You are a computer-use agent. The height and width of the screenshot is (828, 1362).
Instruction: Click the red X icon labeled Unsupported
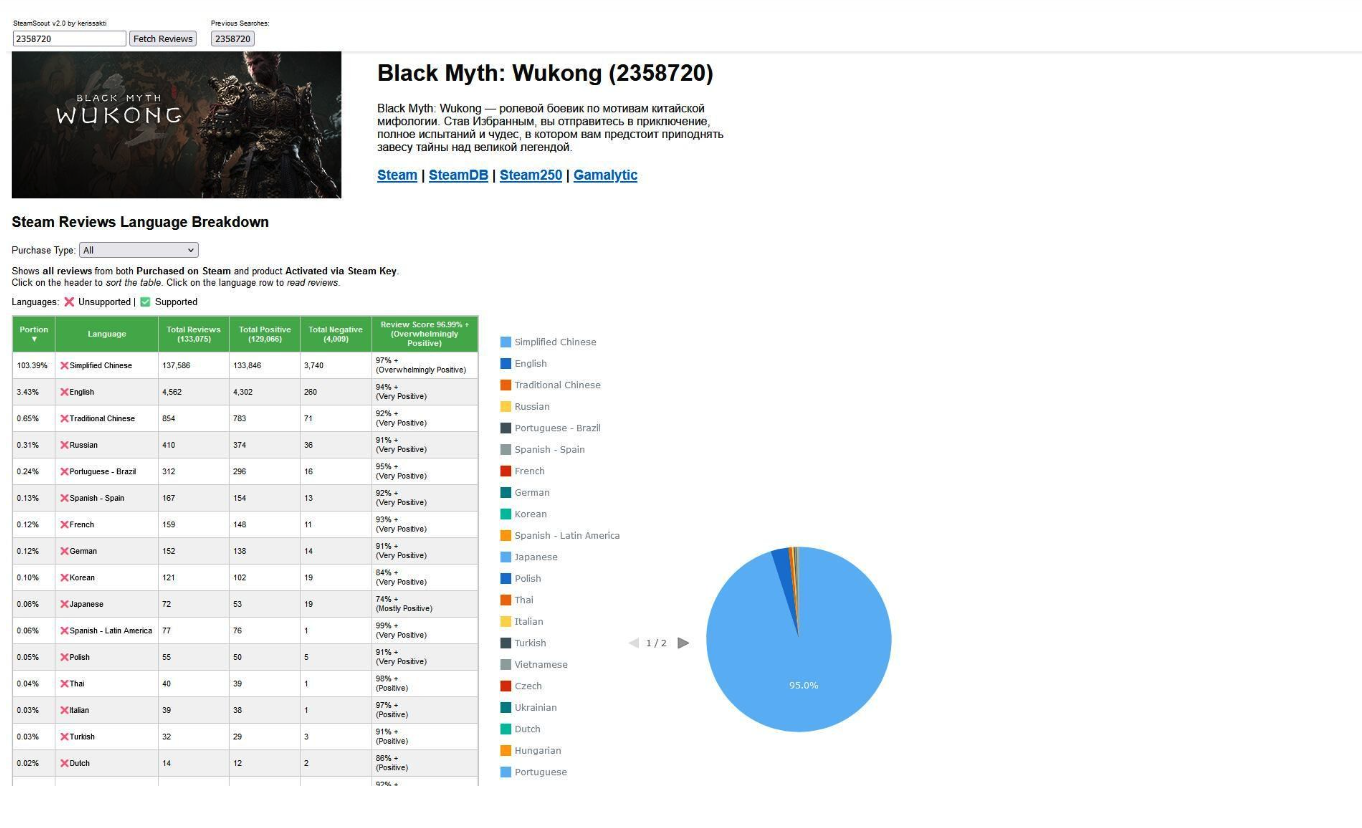pyautogui.click(x=69, y=302)
